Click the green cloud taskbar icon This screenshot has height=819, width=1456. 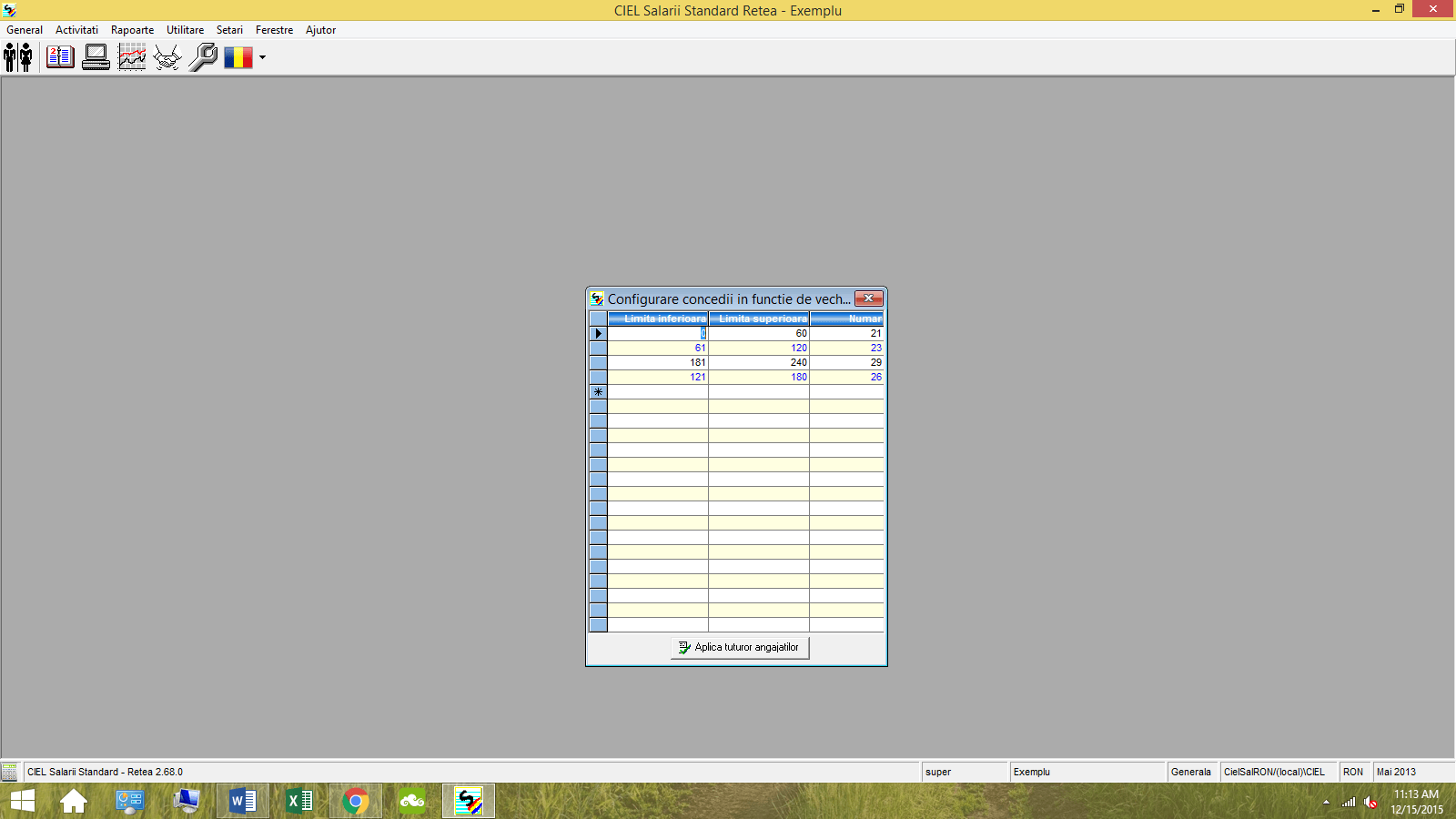point(412,801)
